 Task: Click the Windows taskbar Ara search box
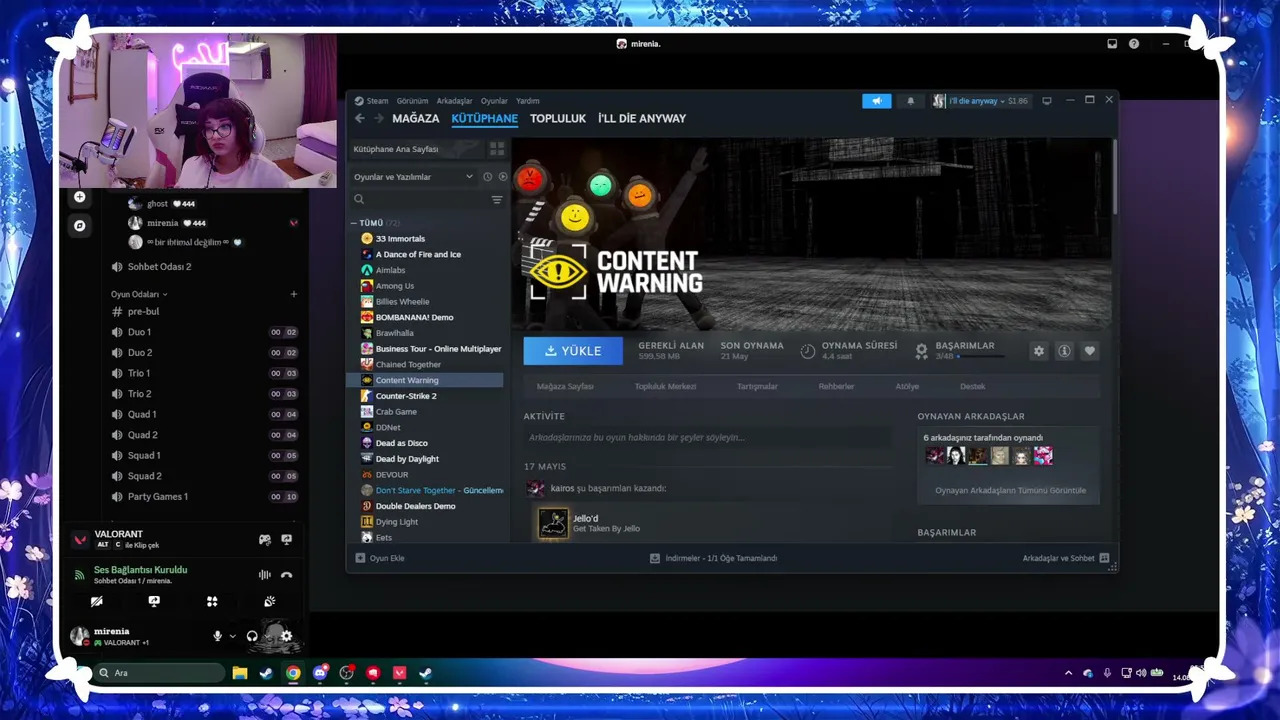160,673
